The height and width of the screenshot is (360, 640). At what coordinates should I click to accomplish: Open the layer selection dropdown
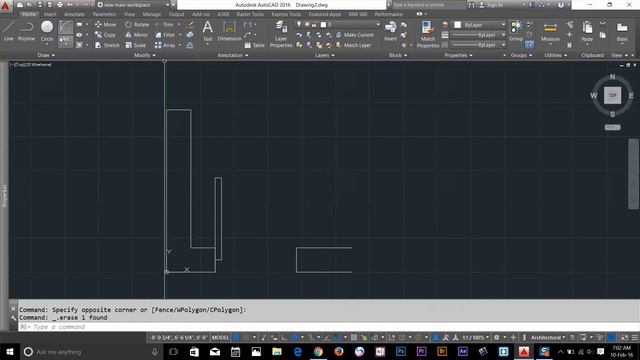338,24
